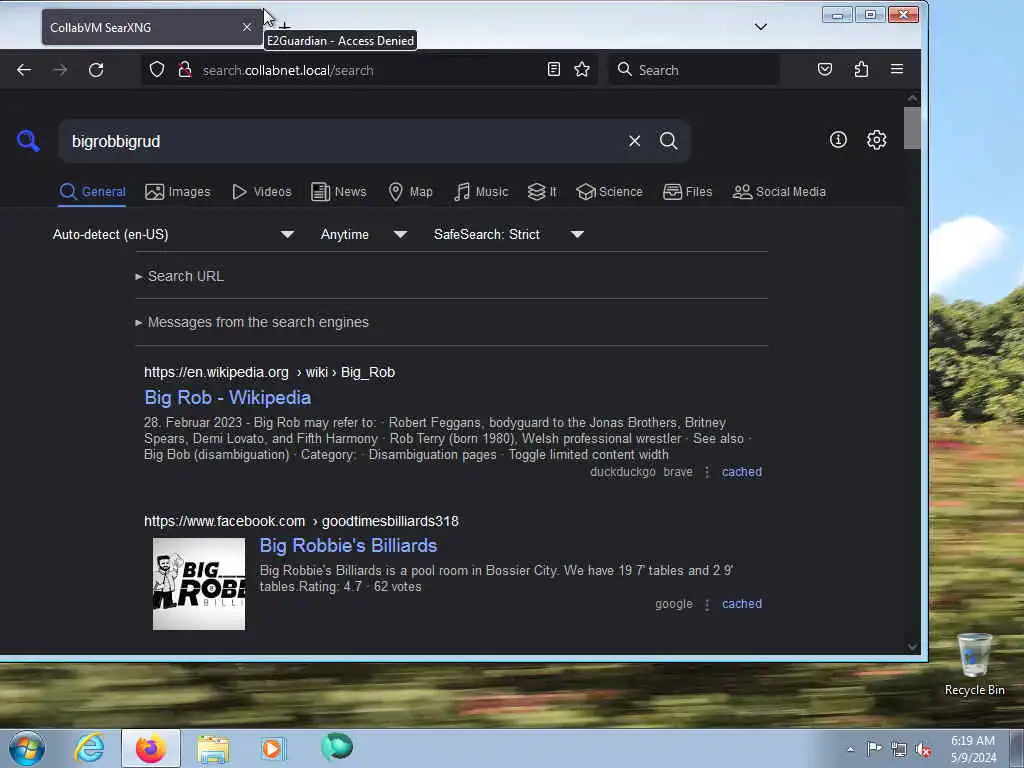Open the Firefox hamburger application menu

click(897, 69)
